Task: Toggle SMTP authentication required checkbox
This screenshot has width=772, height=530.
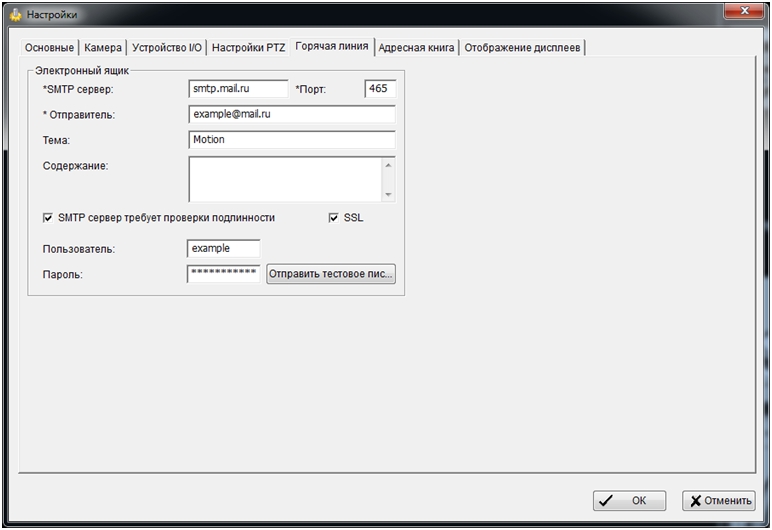Action: point(48,217)
